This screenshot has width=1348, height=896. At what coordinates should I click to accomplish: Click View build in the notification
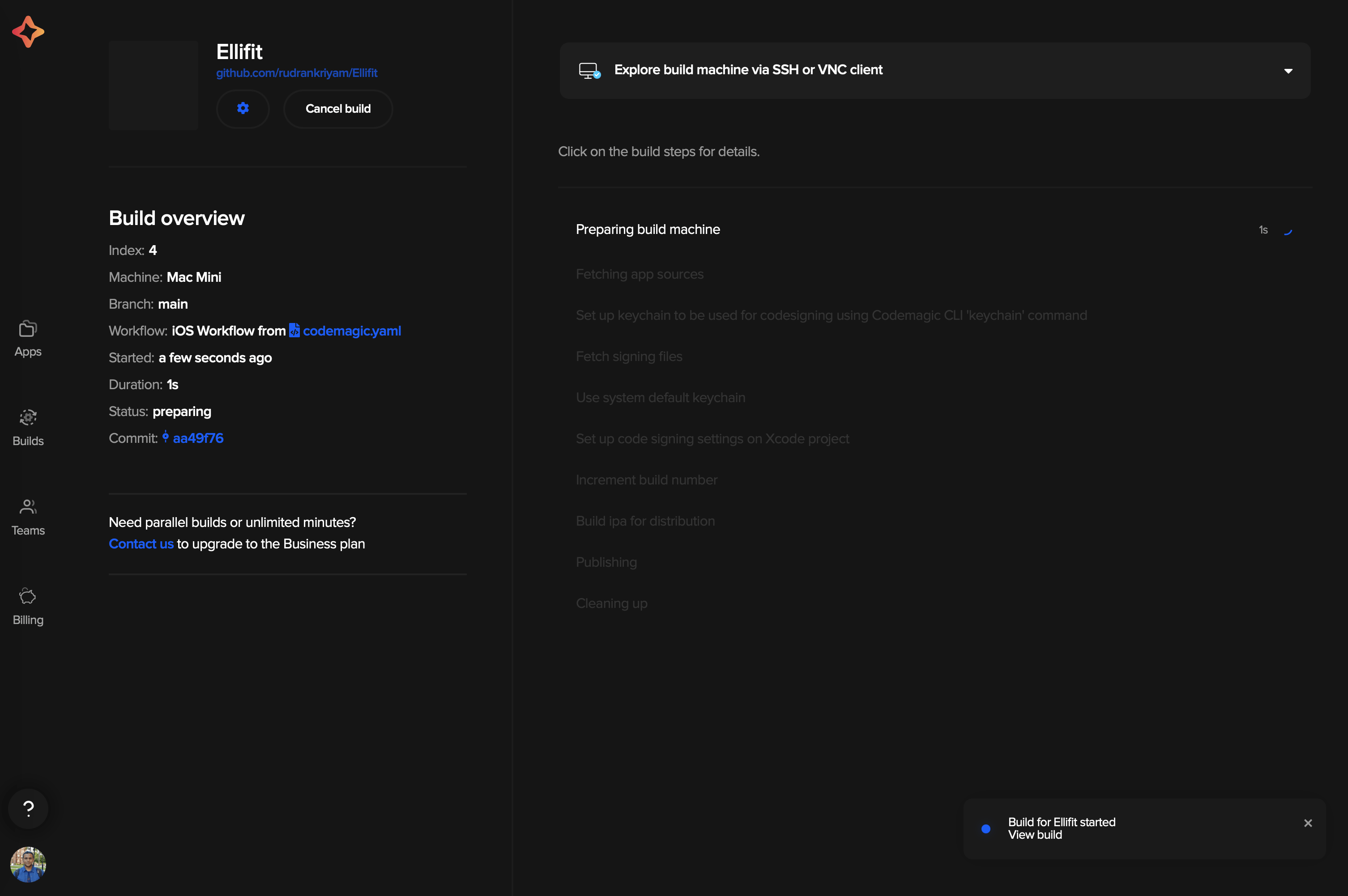[x=1035, y=835]
